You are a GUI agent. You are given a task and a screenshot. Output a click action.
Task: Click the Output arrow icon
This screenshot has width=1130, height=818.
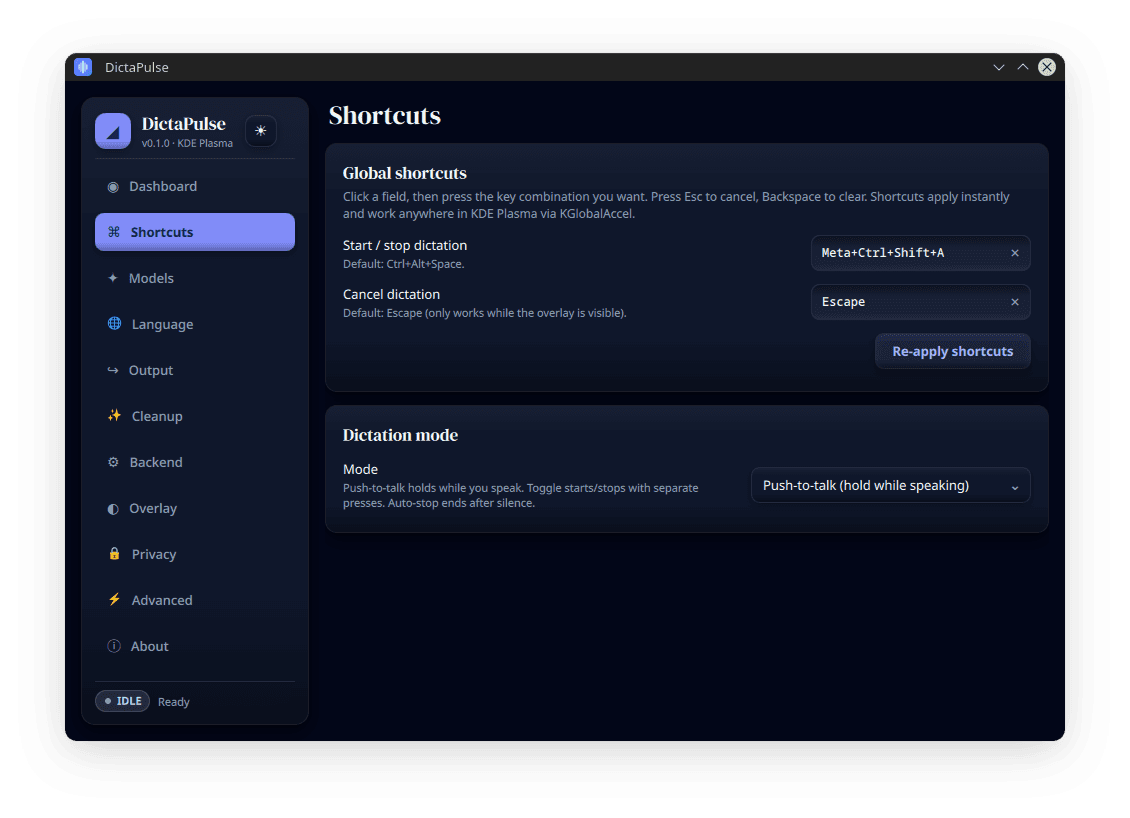(x=112, y=370)
